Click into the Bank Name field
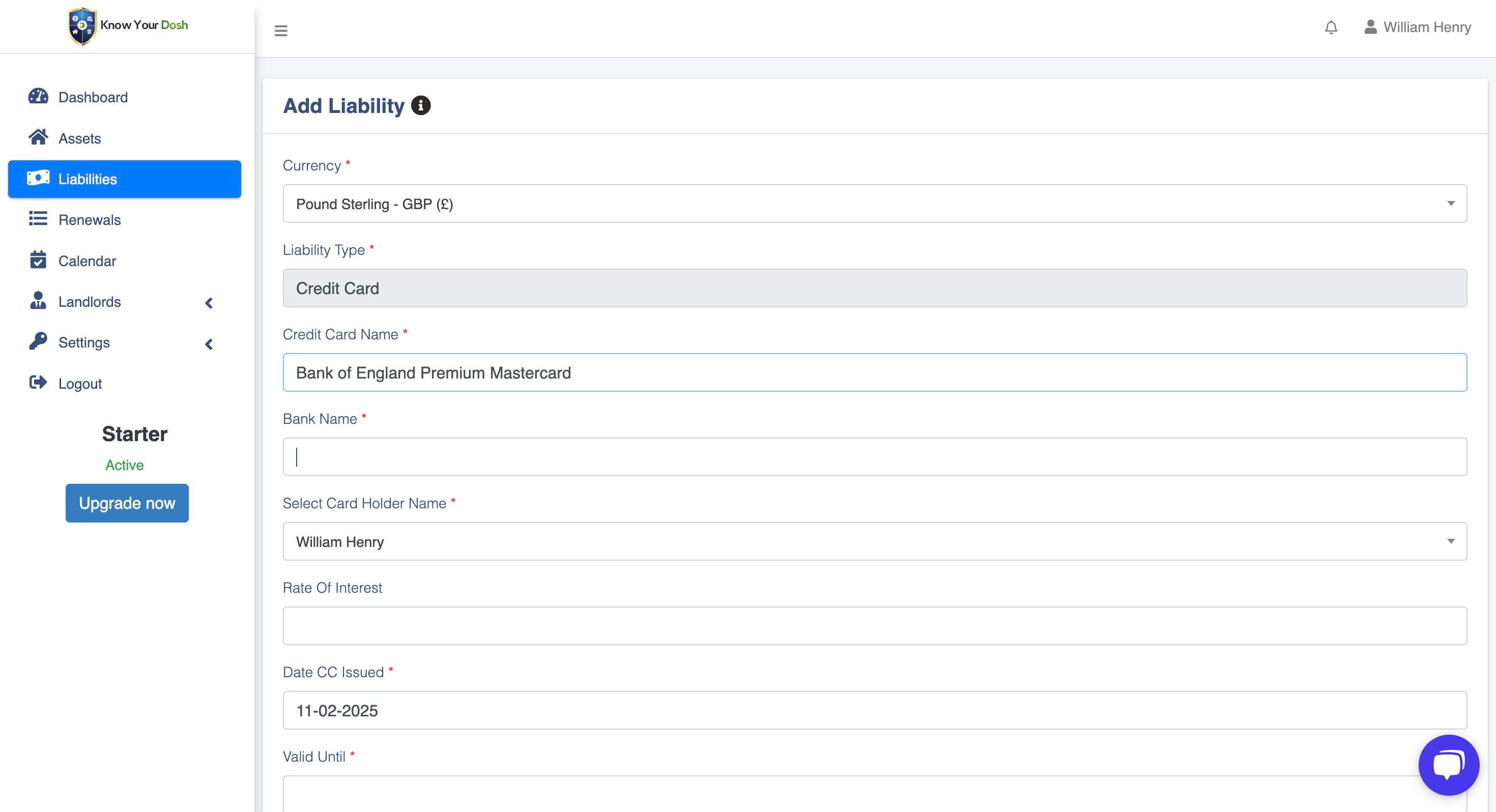This screenshot has height=812, width=1496. tap(874, 457)
